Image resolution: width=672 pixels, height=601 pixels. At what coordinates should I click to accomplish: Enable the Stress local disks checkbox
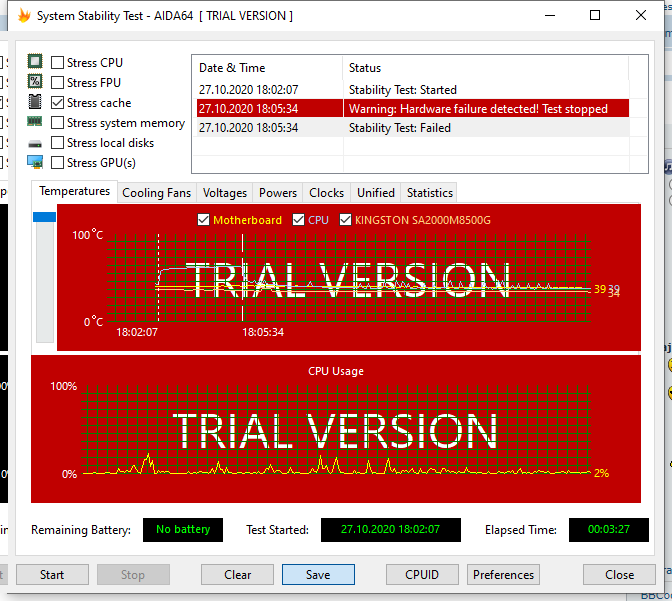click(57, 142)
